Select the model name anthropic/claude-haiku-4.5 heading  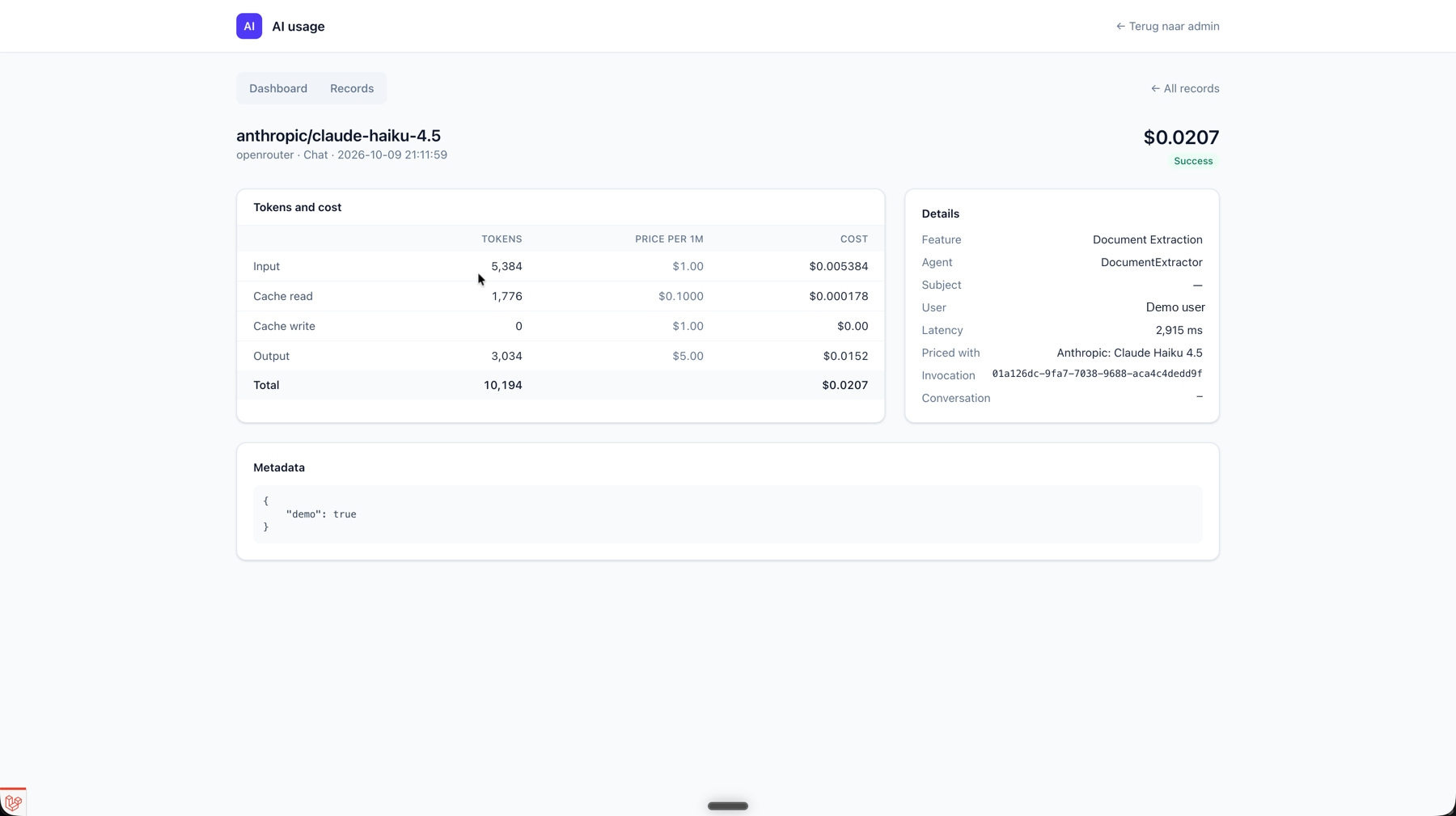338,135
